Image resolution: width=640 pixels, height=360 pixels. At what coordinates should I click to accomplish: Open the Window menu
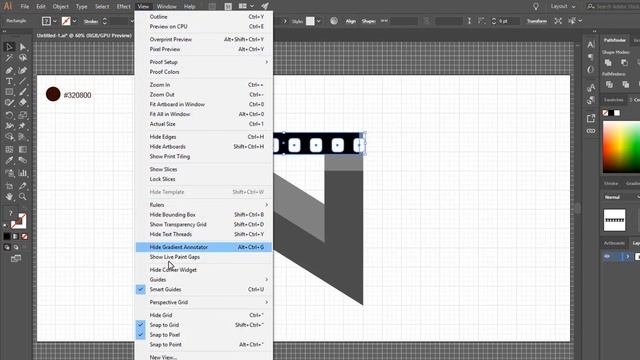click(x=167, y=7)
